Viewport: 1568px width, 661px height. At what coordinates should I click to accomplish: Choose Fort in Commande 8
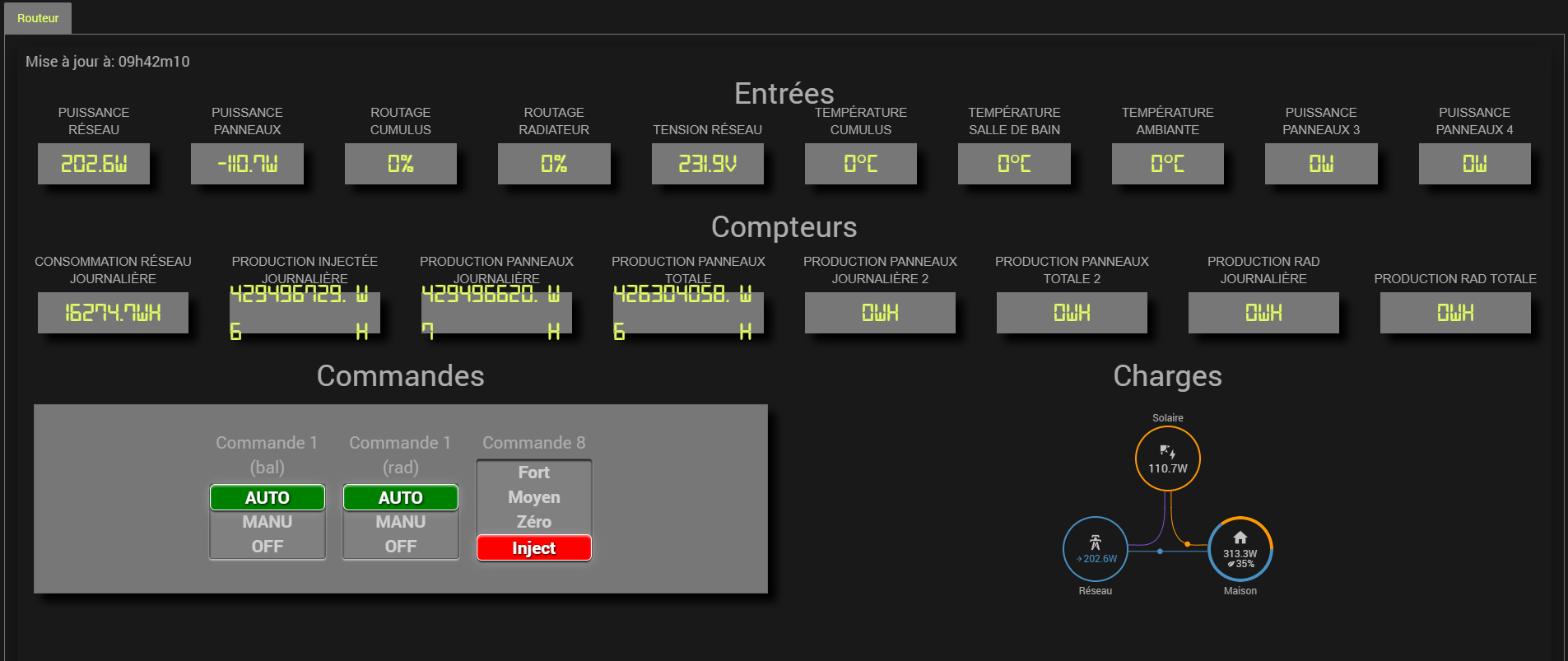pos(534,472)
